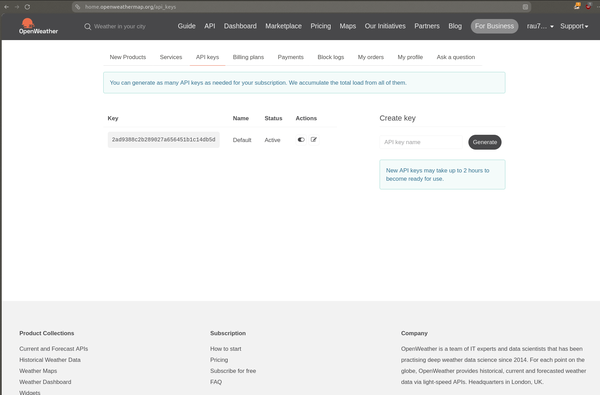
Task: Select the API key string 2ad9388c...
Action: [x=163, y=140]
